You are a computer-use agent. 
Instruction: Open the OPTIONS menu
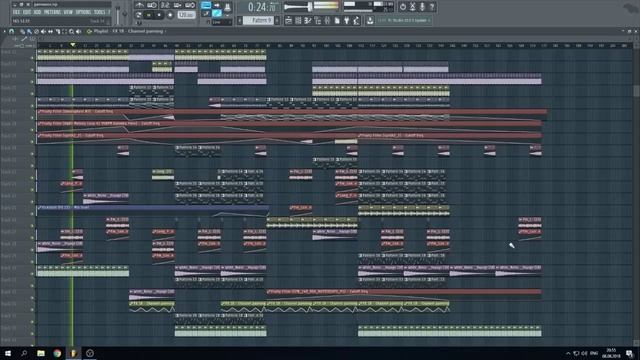[83, 12]
